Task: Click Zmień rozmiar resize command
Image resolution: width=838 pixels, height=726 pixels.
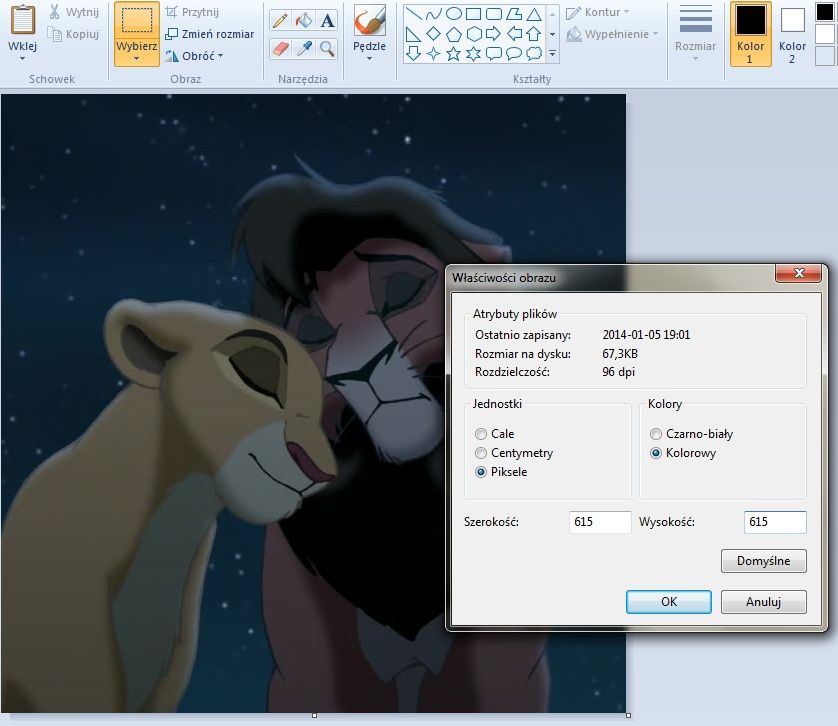Action: pyautogui.click(x=210, y=34)
